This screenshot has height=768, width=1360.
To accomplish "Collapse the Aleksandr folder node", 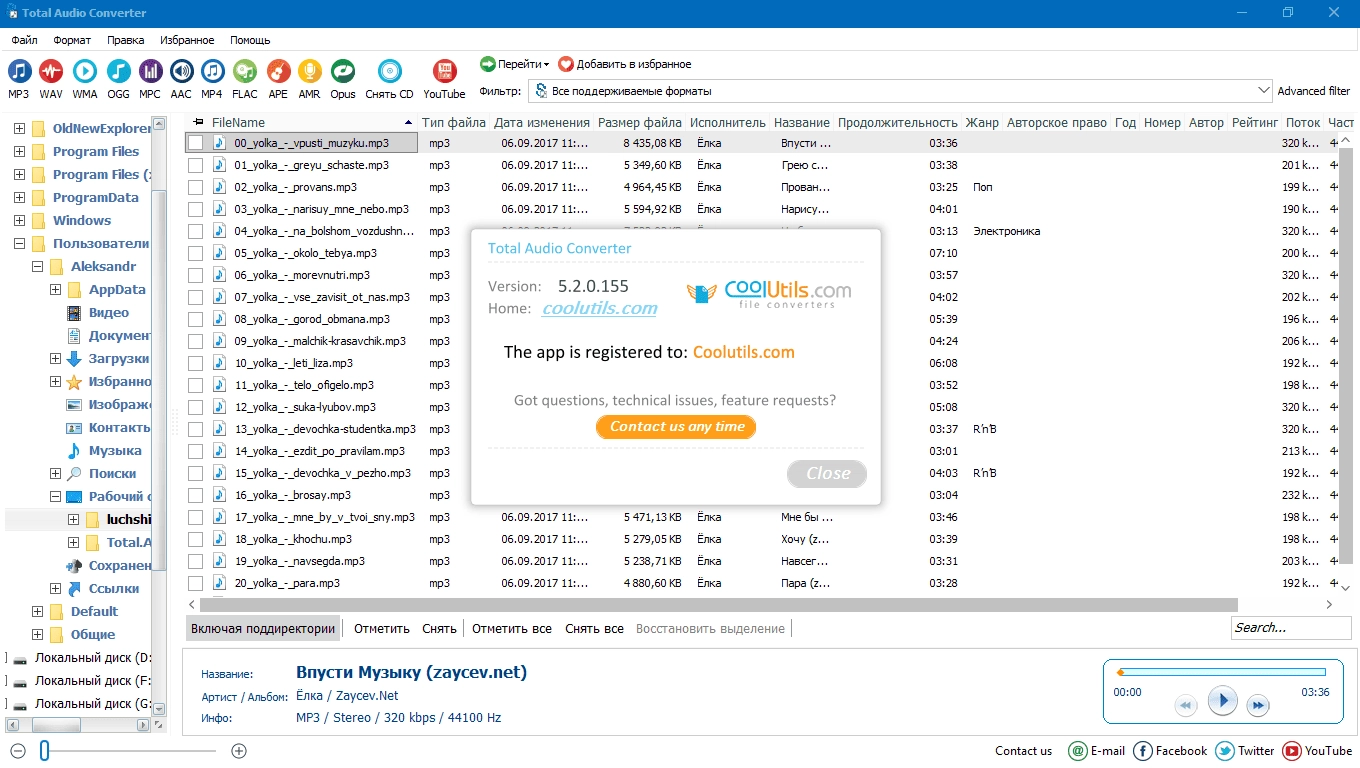I will [x=37, y=266].
